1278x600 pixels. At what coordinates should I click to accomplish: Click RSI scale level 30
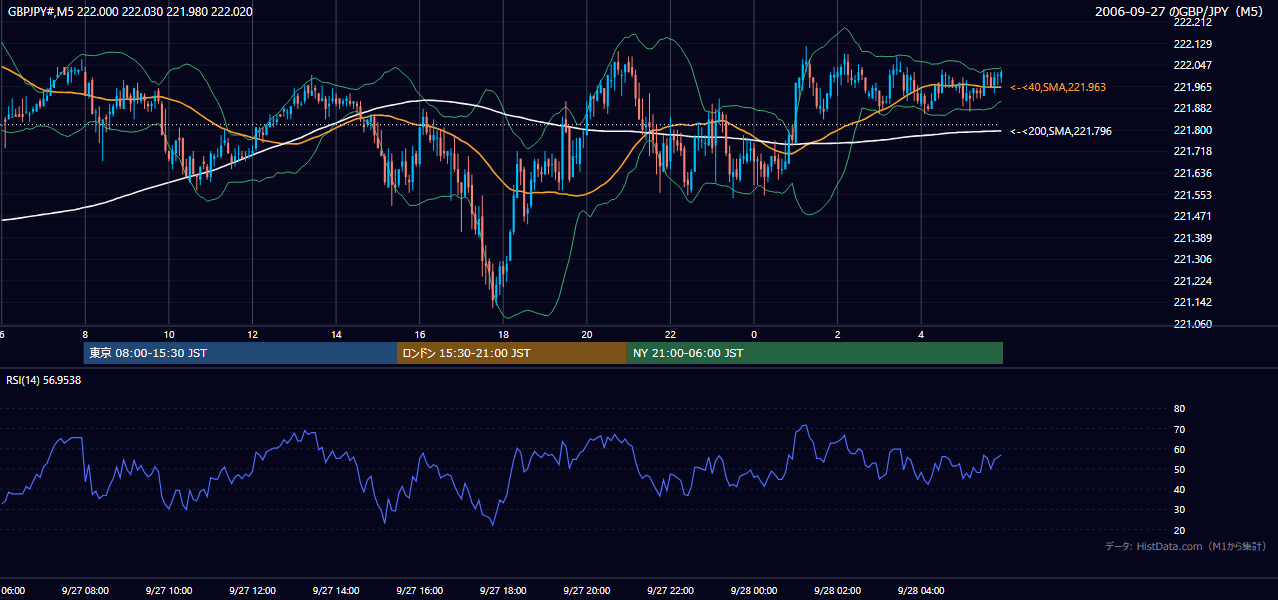pos(1179,510)
